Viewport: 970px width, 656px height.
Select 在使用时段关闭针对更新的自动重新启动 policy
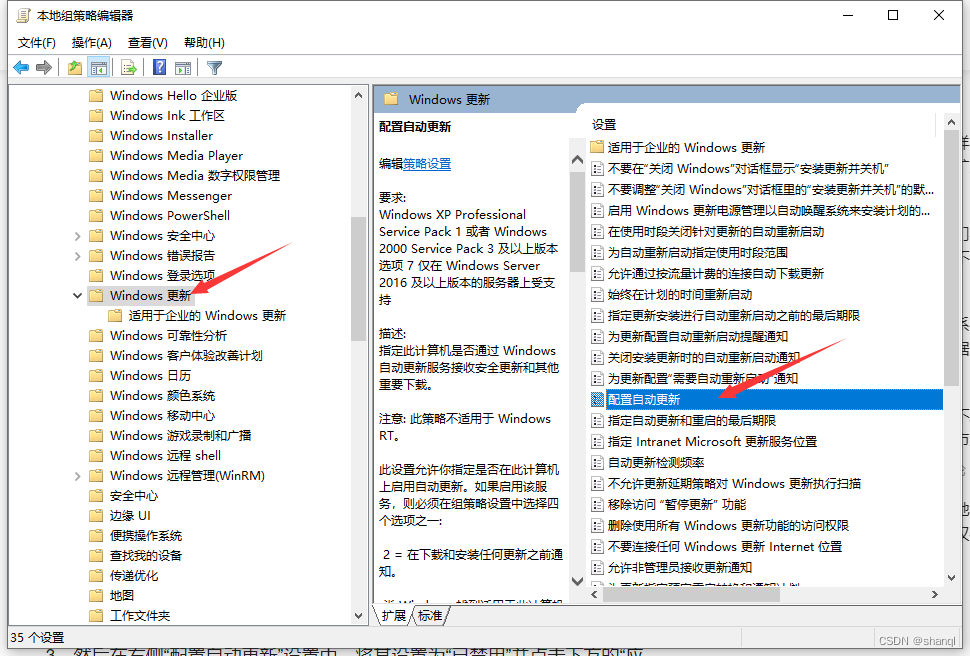(716, 232)
